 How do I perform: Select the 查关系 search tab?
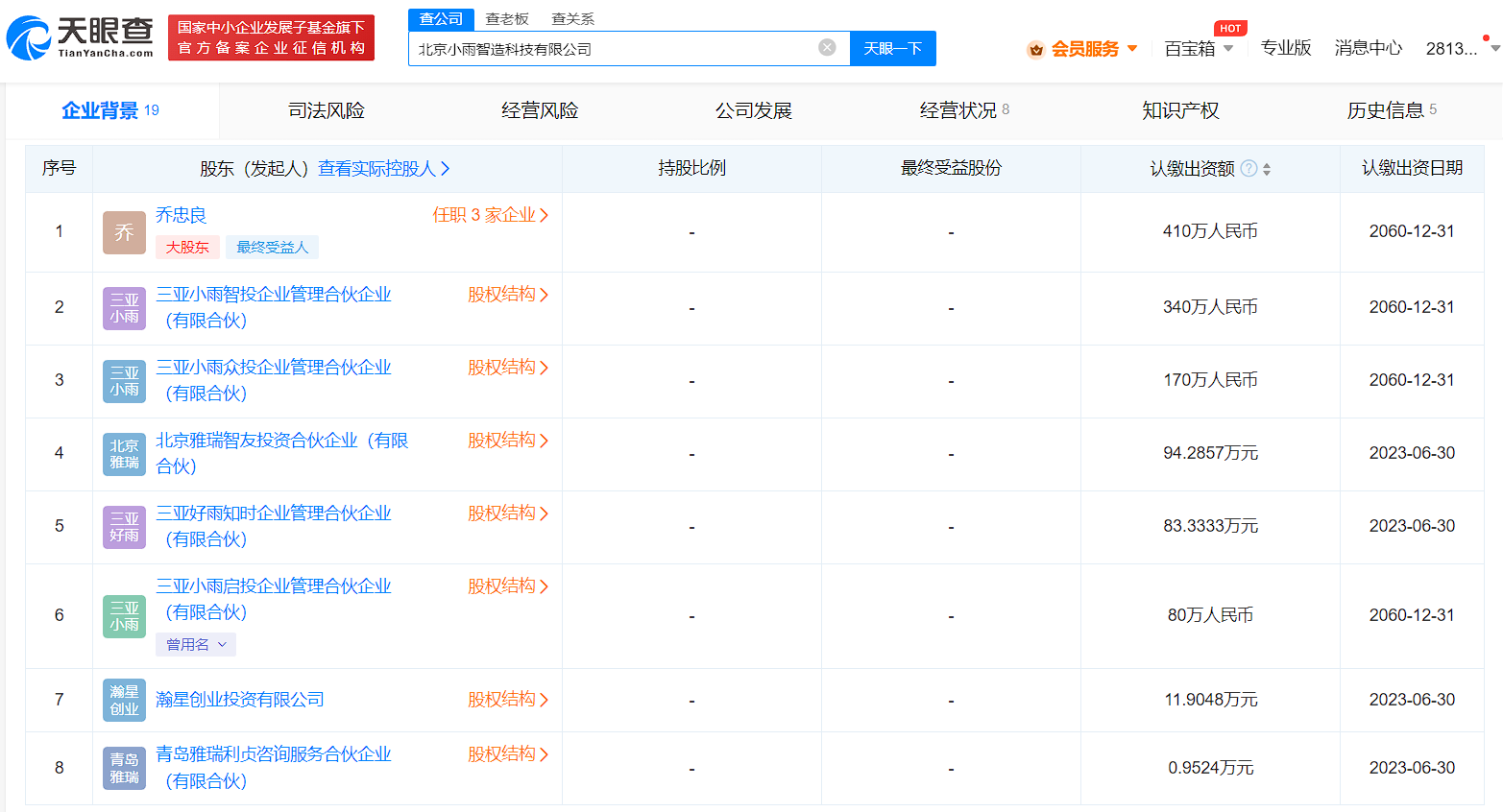pyautogui.click(x=573, y=19)
